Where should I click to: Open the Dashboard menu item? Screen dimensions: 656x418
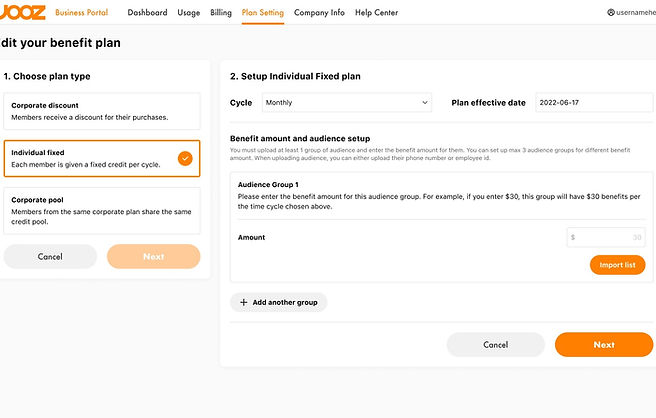click(x=147, y=13)
